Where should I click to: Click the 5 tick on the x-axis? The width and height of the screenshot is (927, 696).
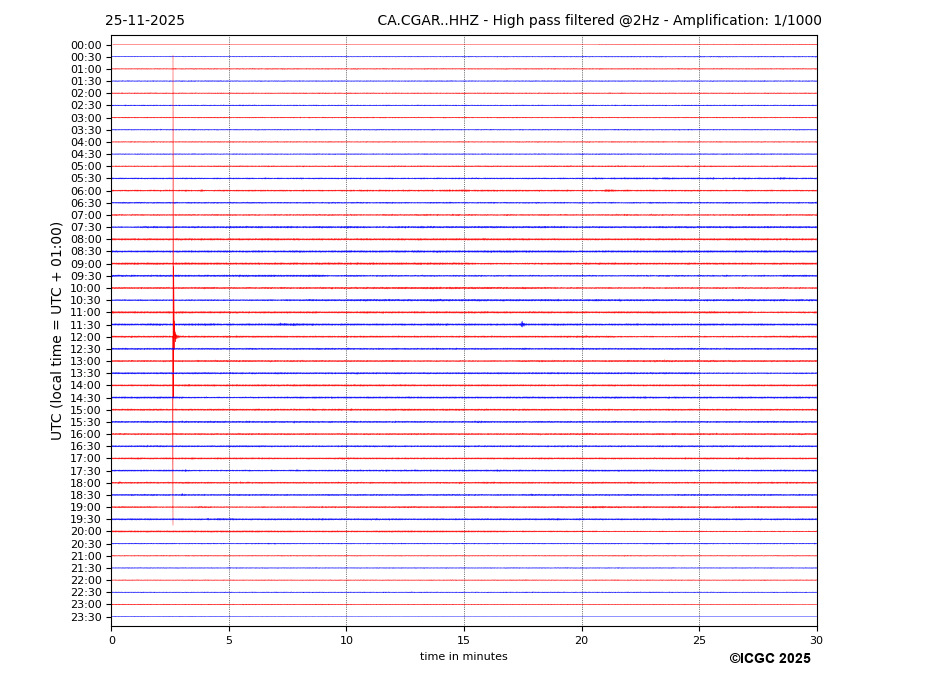coord(229,640)
